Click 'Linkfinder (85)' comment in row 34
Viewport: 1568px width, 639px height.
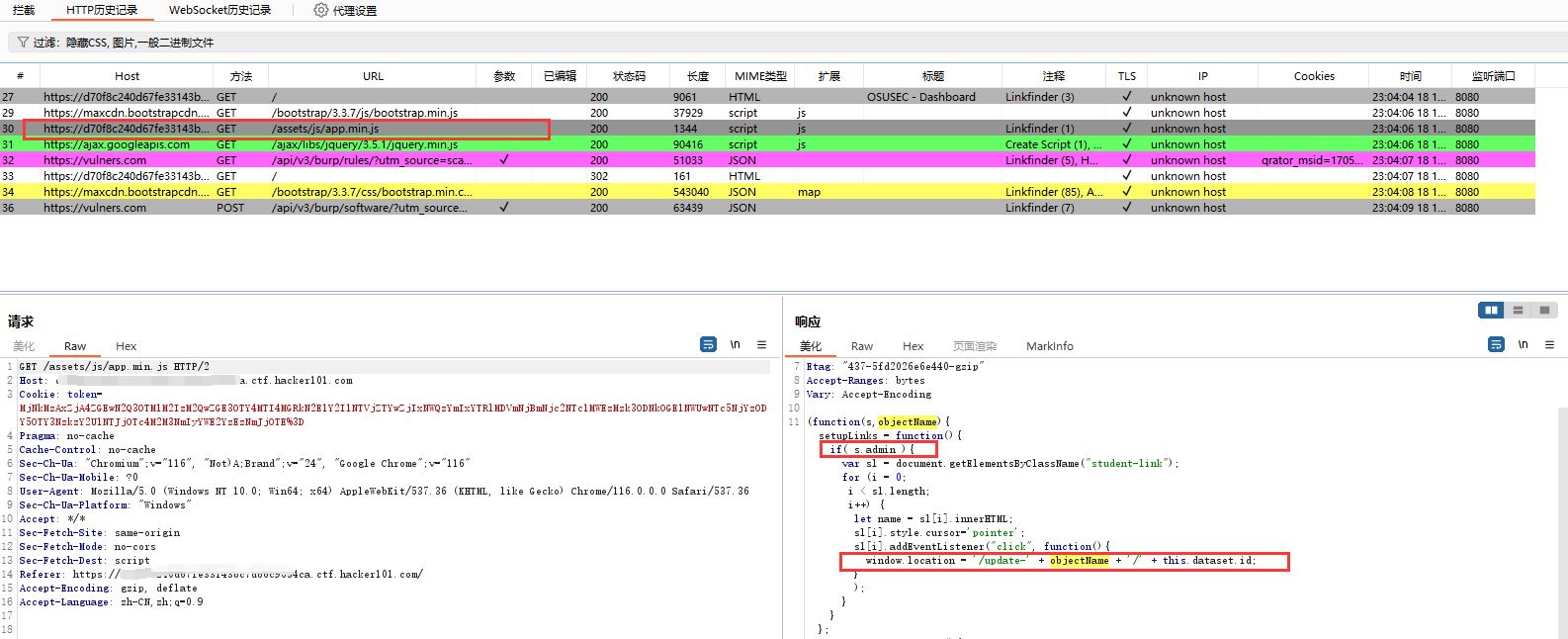[x=1054, y=192]
